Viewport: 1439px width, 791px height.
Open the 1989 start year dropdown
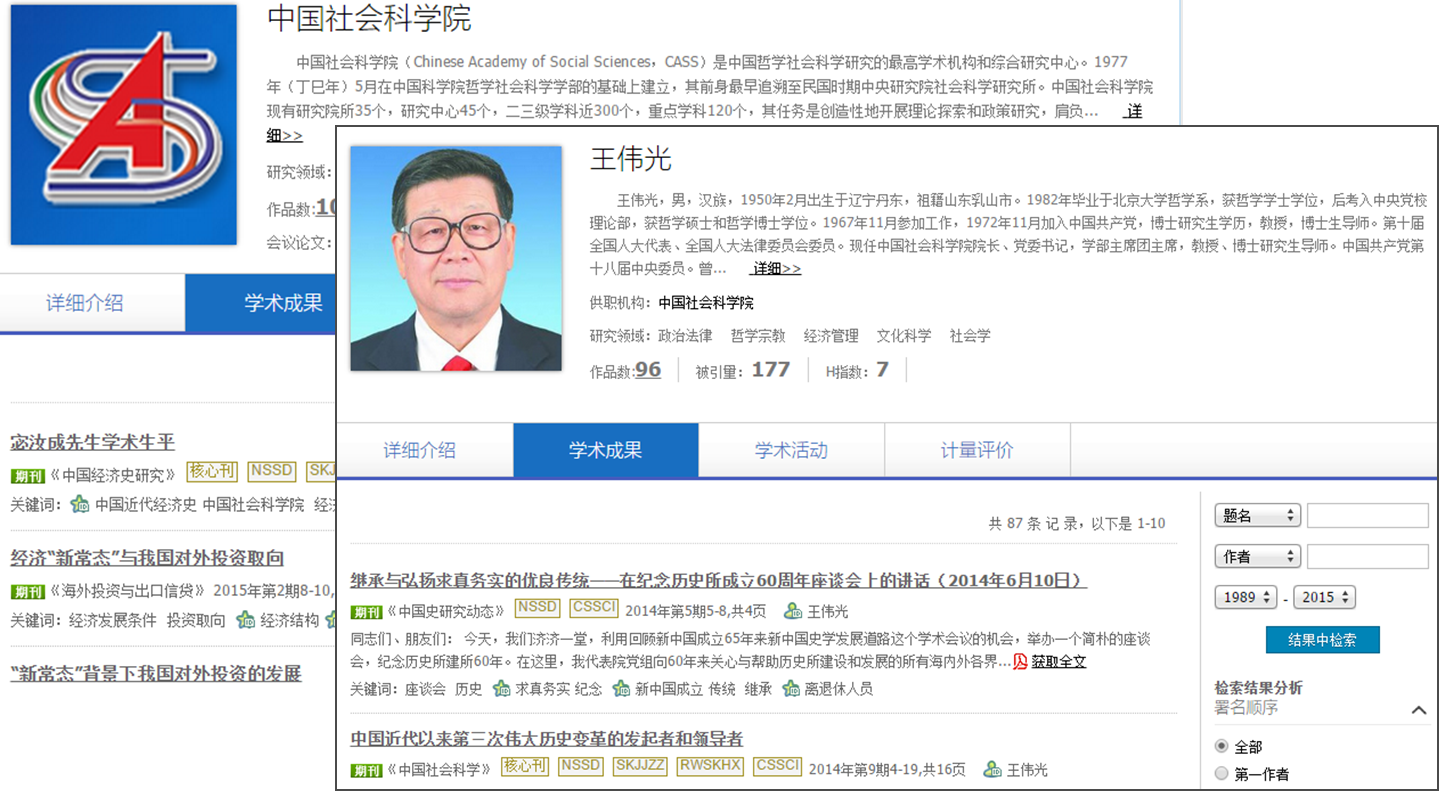1246,597
